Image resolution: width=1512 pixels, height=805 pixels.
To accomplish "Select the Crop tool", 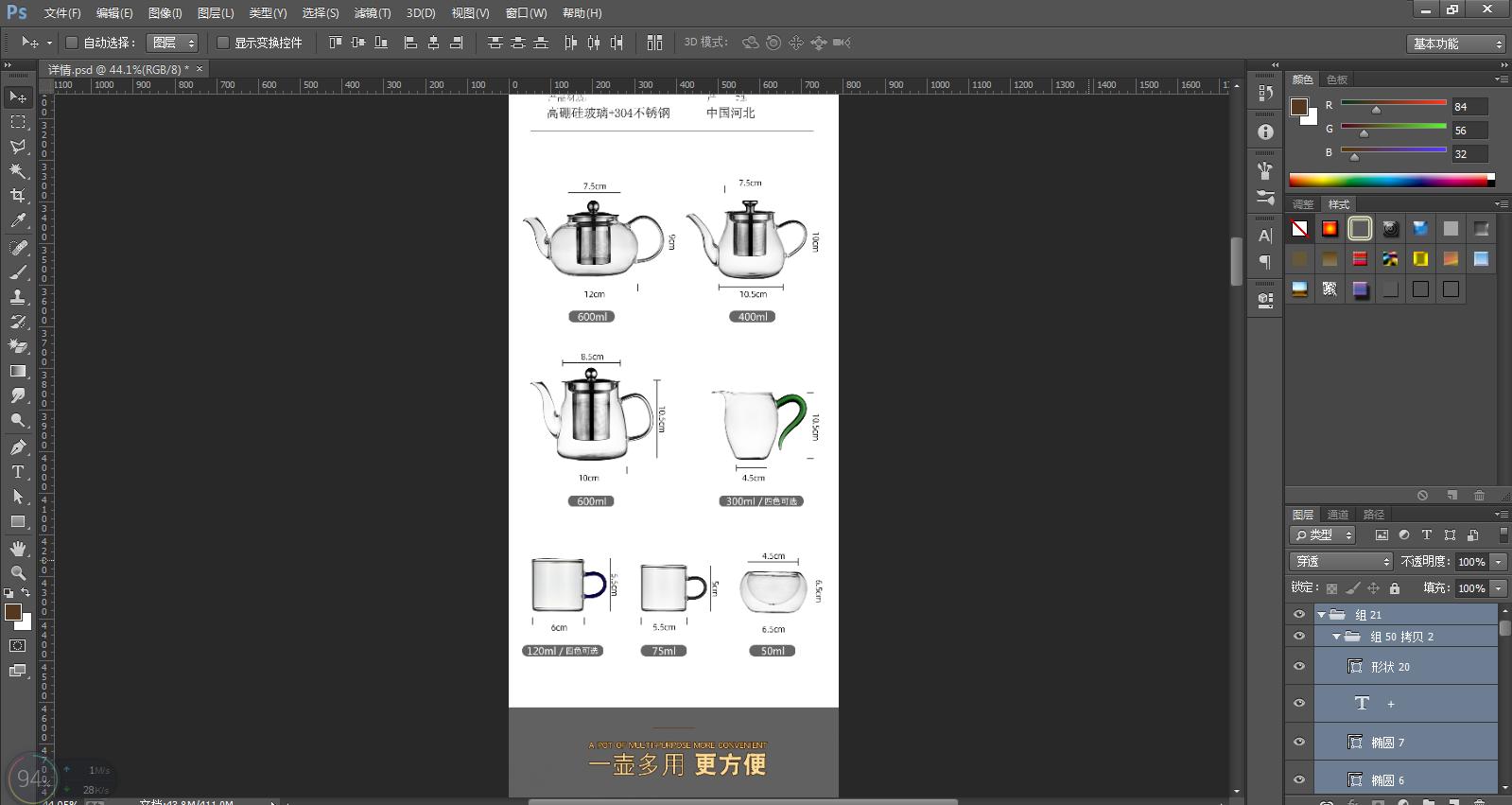I will tap(17, 196).
